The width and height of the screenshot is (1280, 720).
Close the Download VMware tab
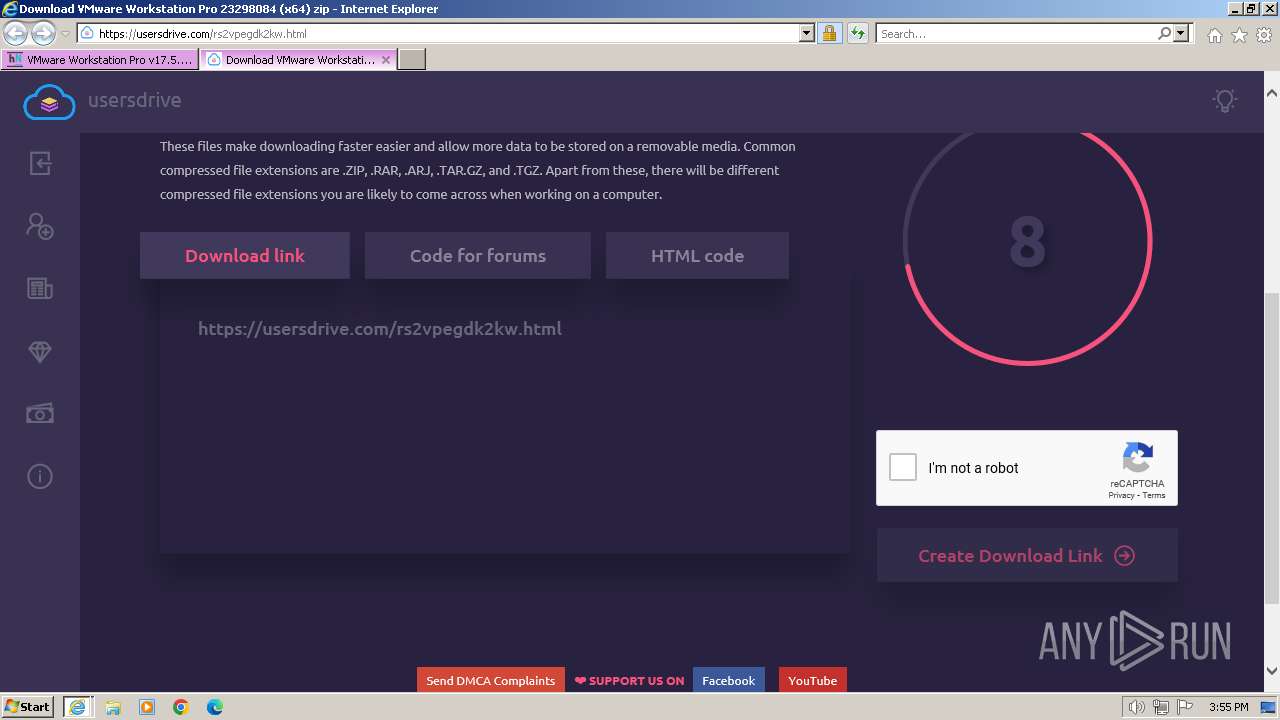pyautogui.click(x=386, y=60)
